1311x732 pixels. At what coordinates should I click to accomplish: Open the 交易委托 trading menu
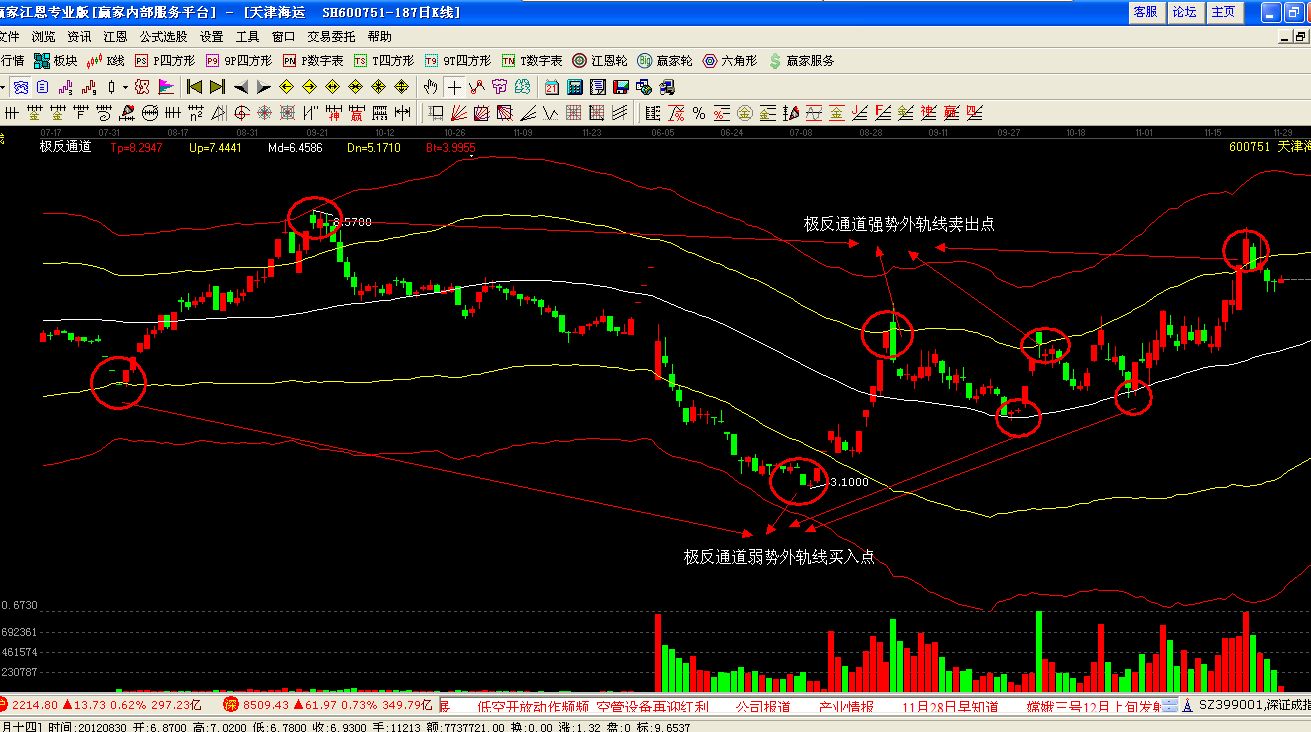331,36
